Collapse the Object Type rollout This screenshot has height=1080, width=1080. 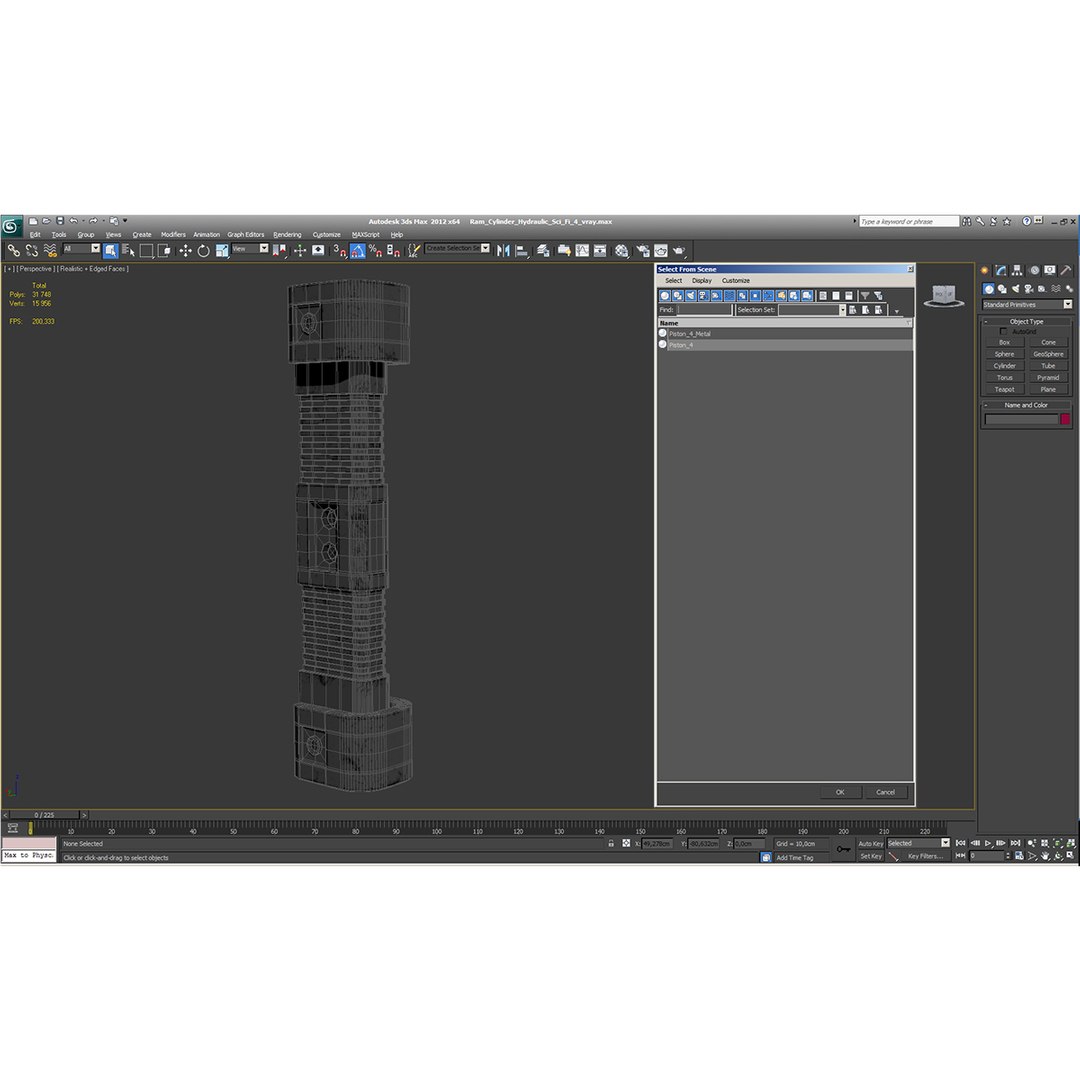[1026, 322]
